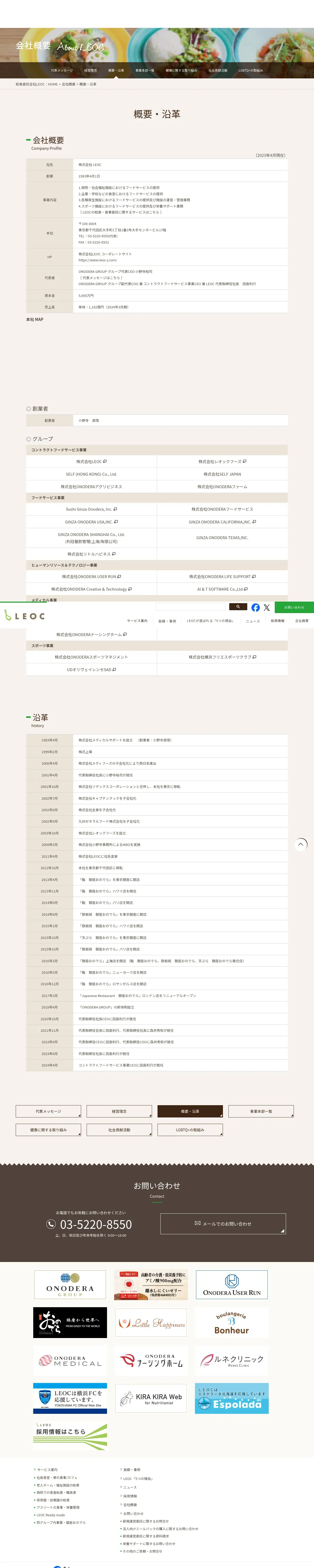The image size is (314, 1568).
Task: Open footer link 新規運営委託に関する資料請求
Action: point(145,1536)
